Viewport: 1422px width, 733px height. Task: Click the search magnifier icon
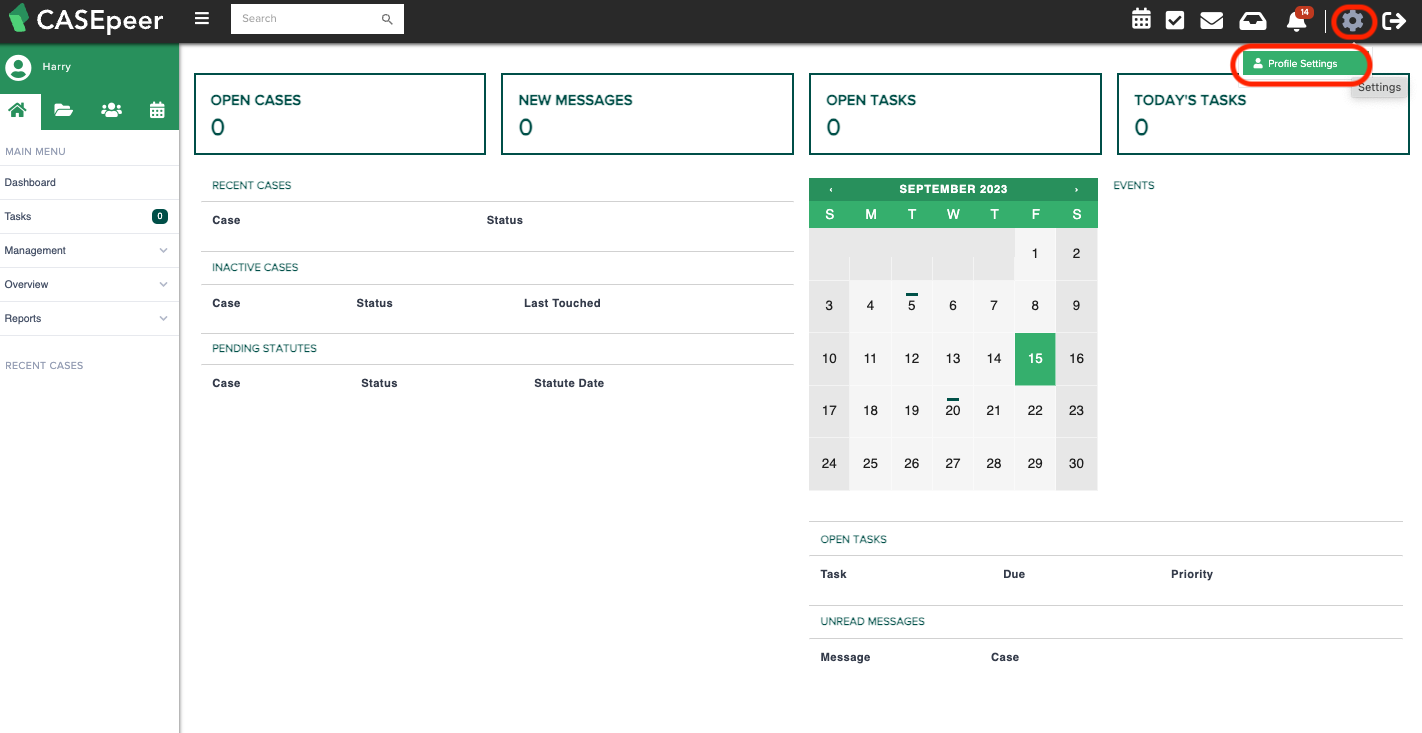[388, 19]
